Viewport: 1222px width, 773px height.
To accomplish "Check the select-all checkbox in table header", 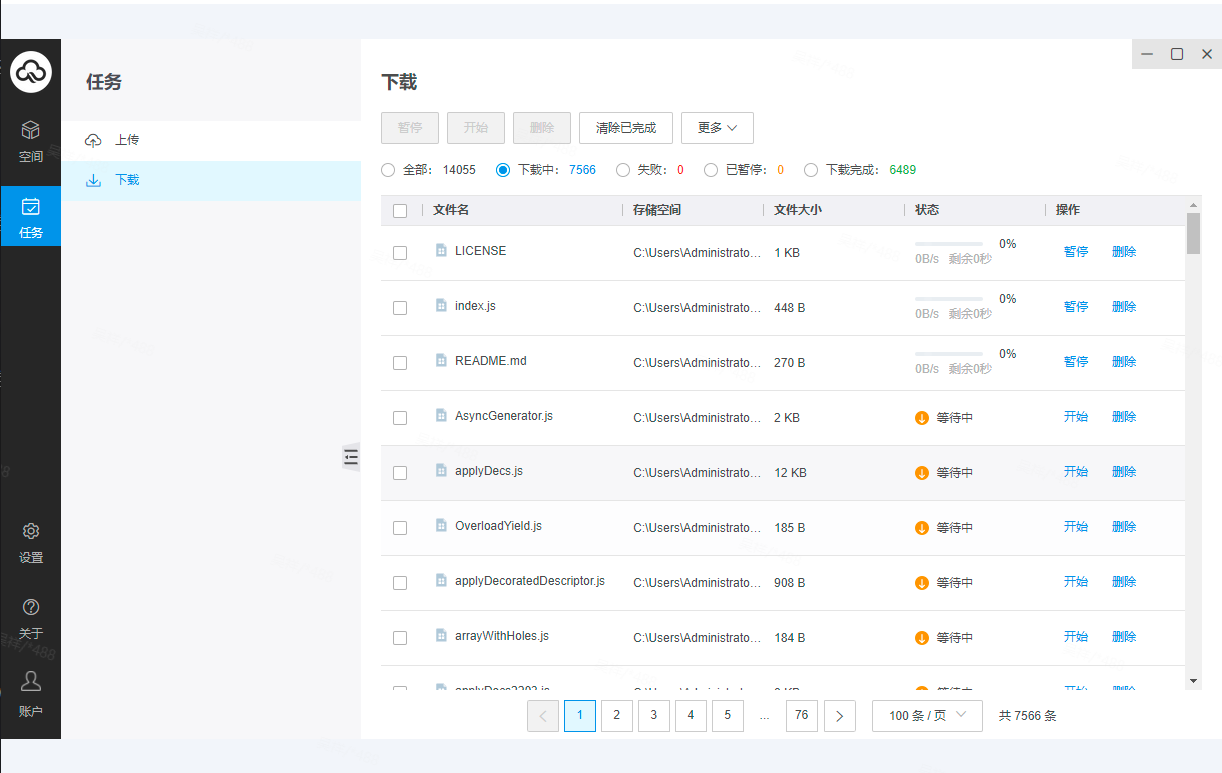I will [x=400, y=211].
